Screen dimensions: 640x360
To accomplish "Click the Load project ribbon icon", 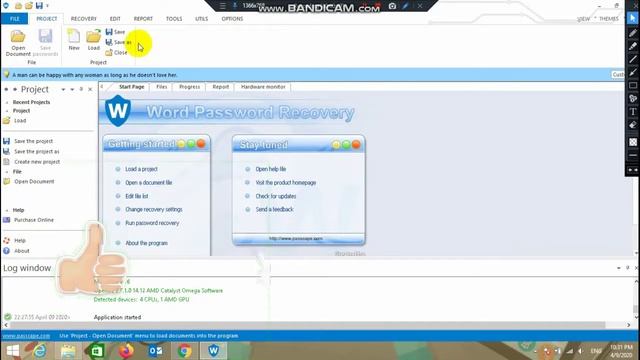I will 93,40.
